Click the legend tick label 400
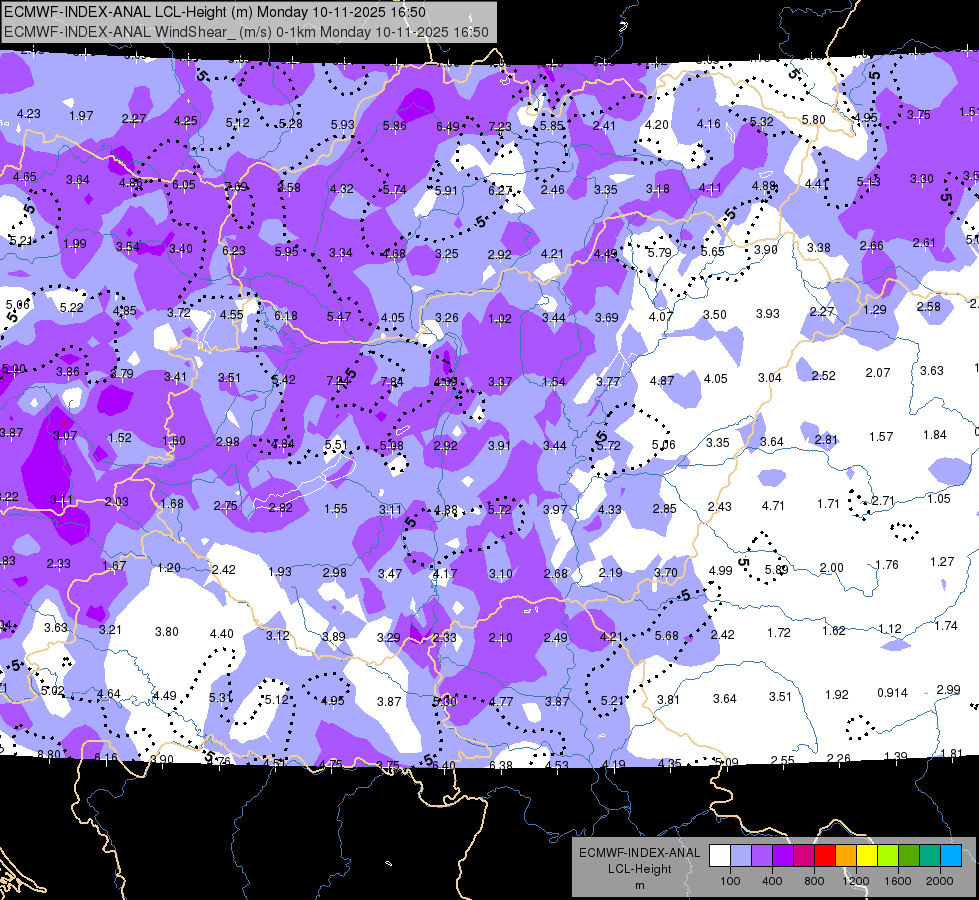The image size is (979, 900). tap(772, 881)
